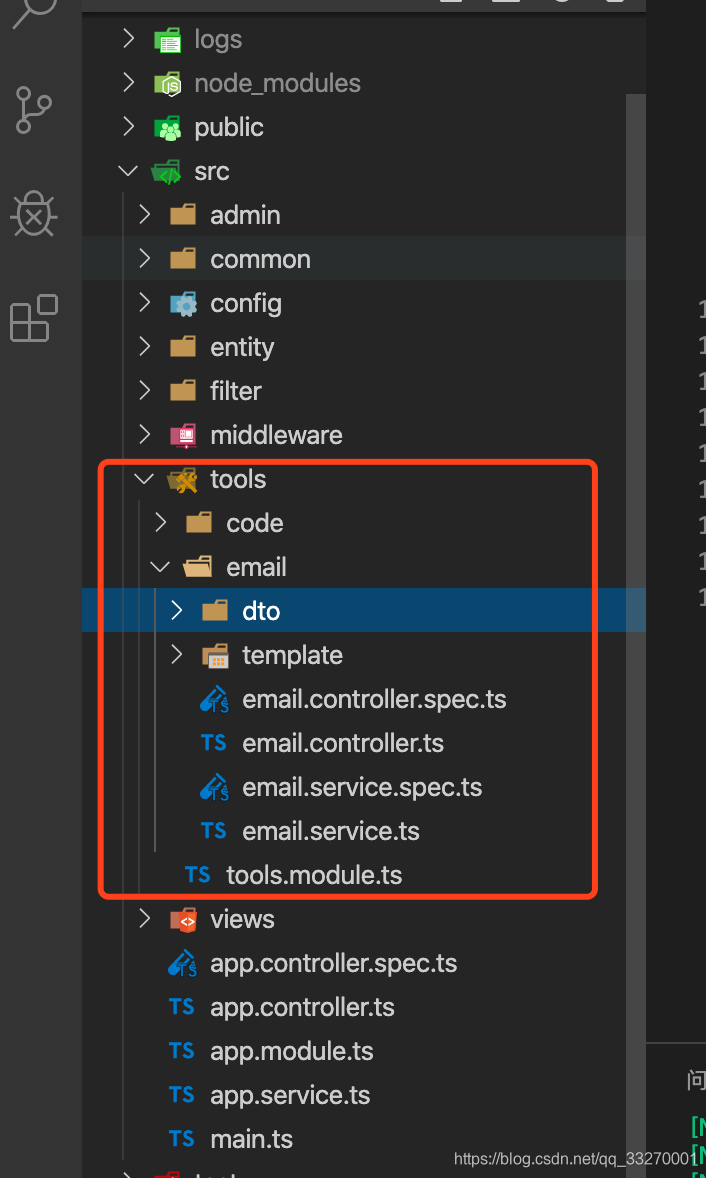The width and height of the screenshot is (706, 1178).
Task: Open email.service.ts file
Action: click(330, 831)
